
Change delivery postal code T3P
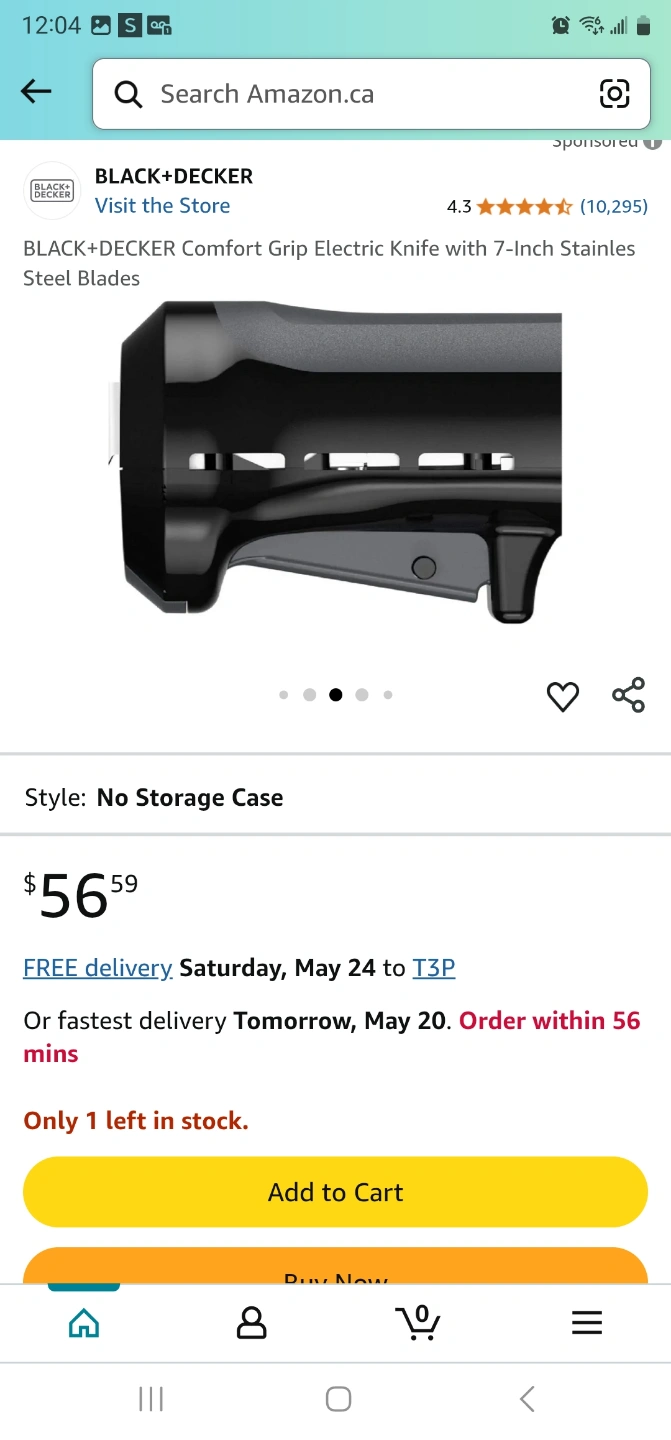coord(434,968)
